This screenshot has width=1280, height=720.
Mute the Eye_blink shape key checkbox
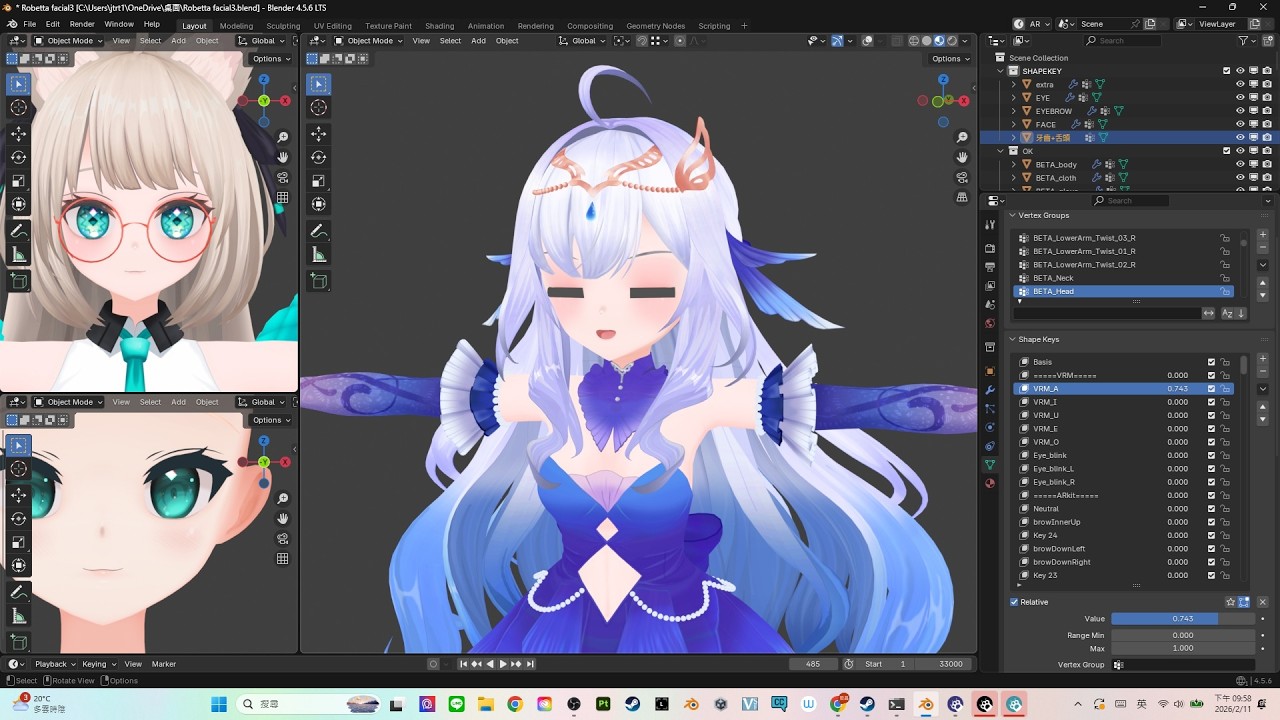[x=1211, y=455]
